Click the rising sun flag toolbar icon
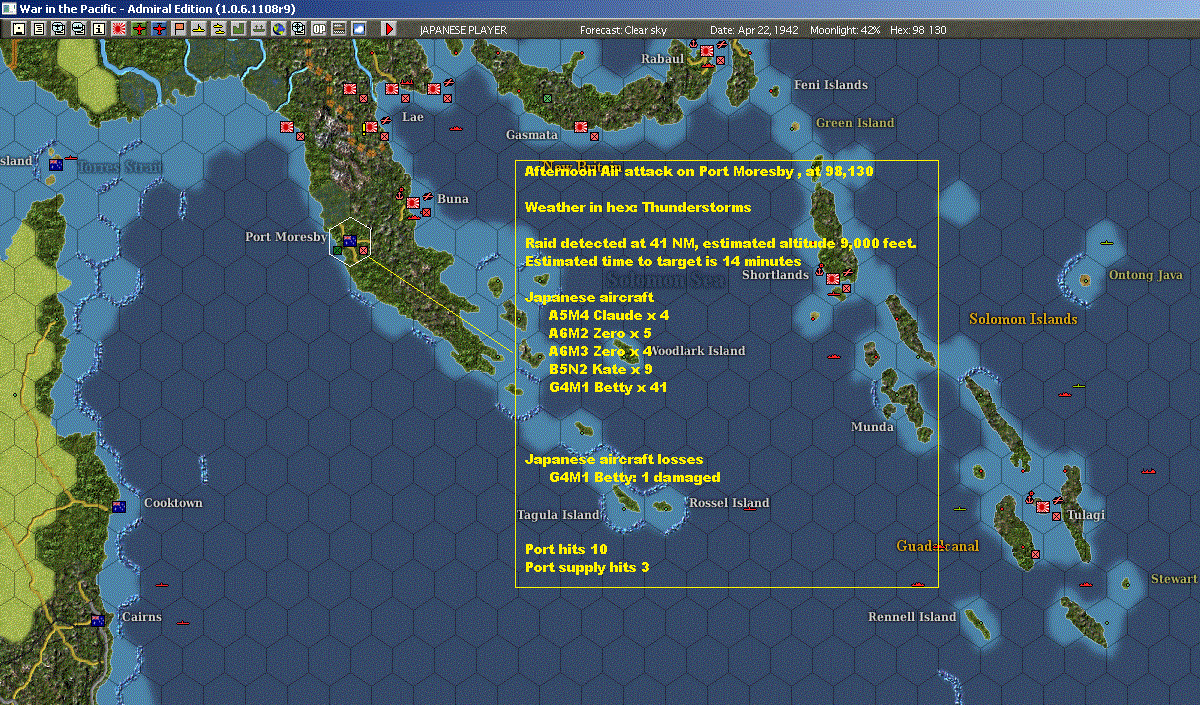The image size is (1200, 705). pos(119,29)
